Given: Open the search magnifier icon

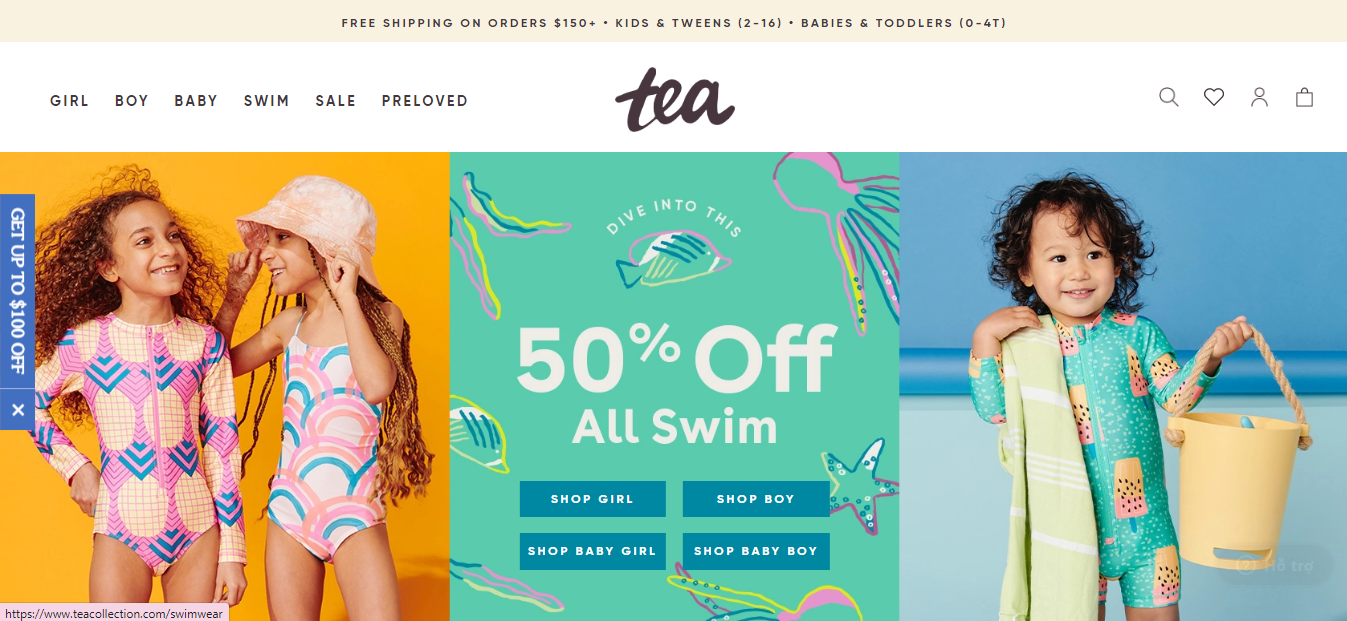Looking at the screenshot, I should [x=1168, y=97].
